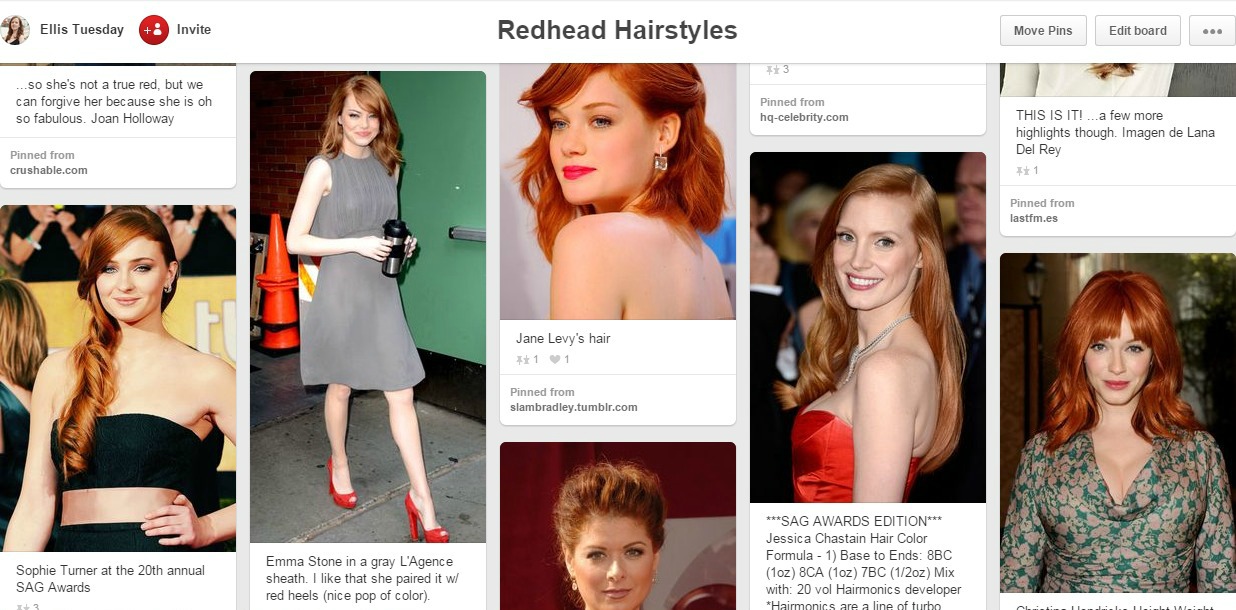The image size is (1236, 610).
Task: Open the Christina Hendricks green dress pin image
Action: 1118,423
